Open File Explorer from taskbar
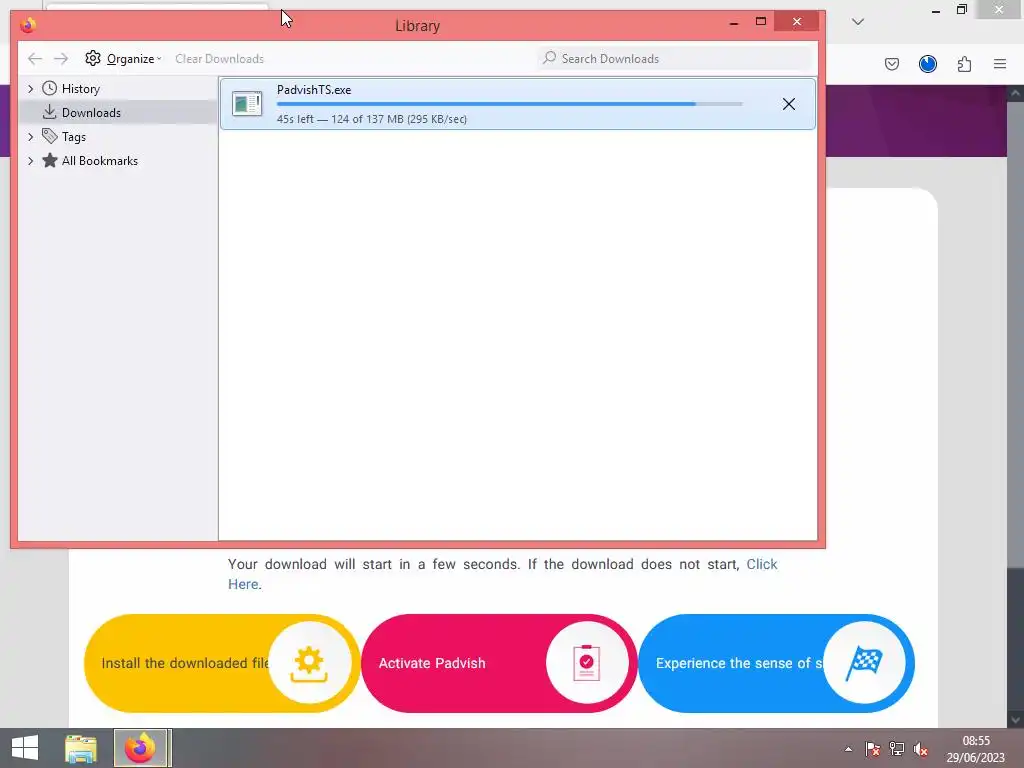This screenshot has width=1024, height=768. pos(81,748)
